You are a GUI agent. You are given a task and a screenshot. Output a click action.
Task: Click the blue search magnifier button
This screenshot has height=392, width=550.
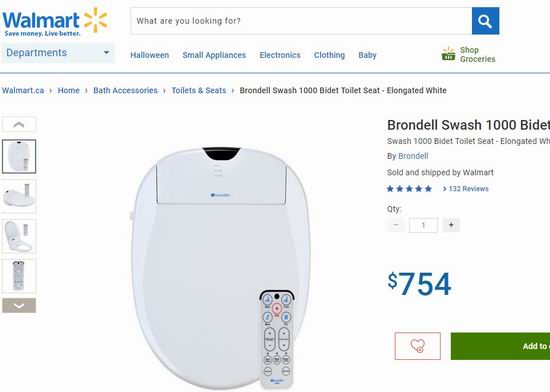pyautogui.click(x=485, y=21)
